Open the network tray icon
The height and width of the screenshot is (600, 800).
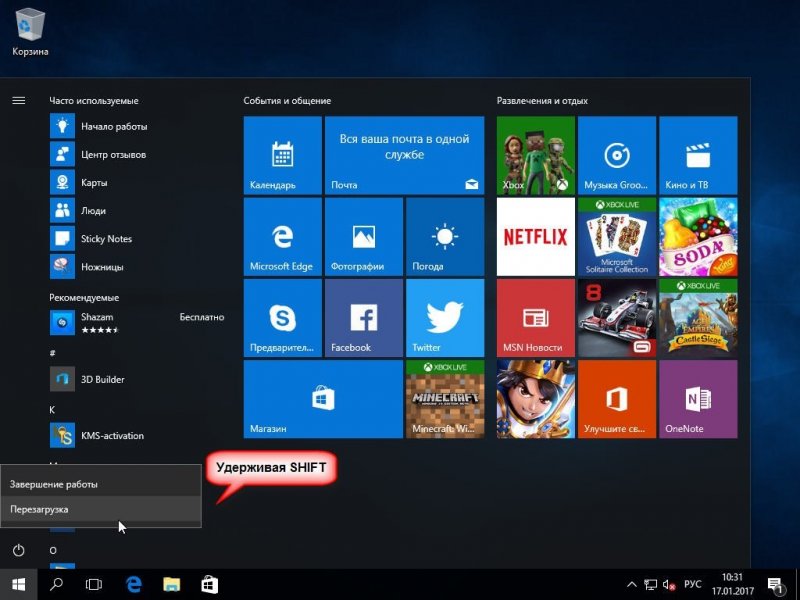coord(650,585)
